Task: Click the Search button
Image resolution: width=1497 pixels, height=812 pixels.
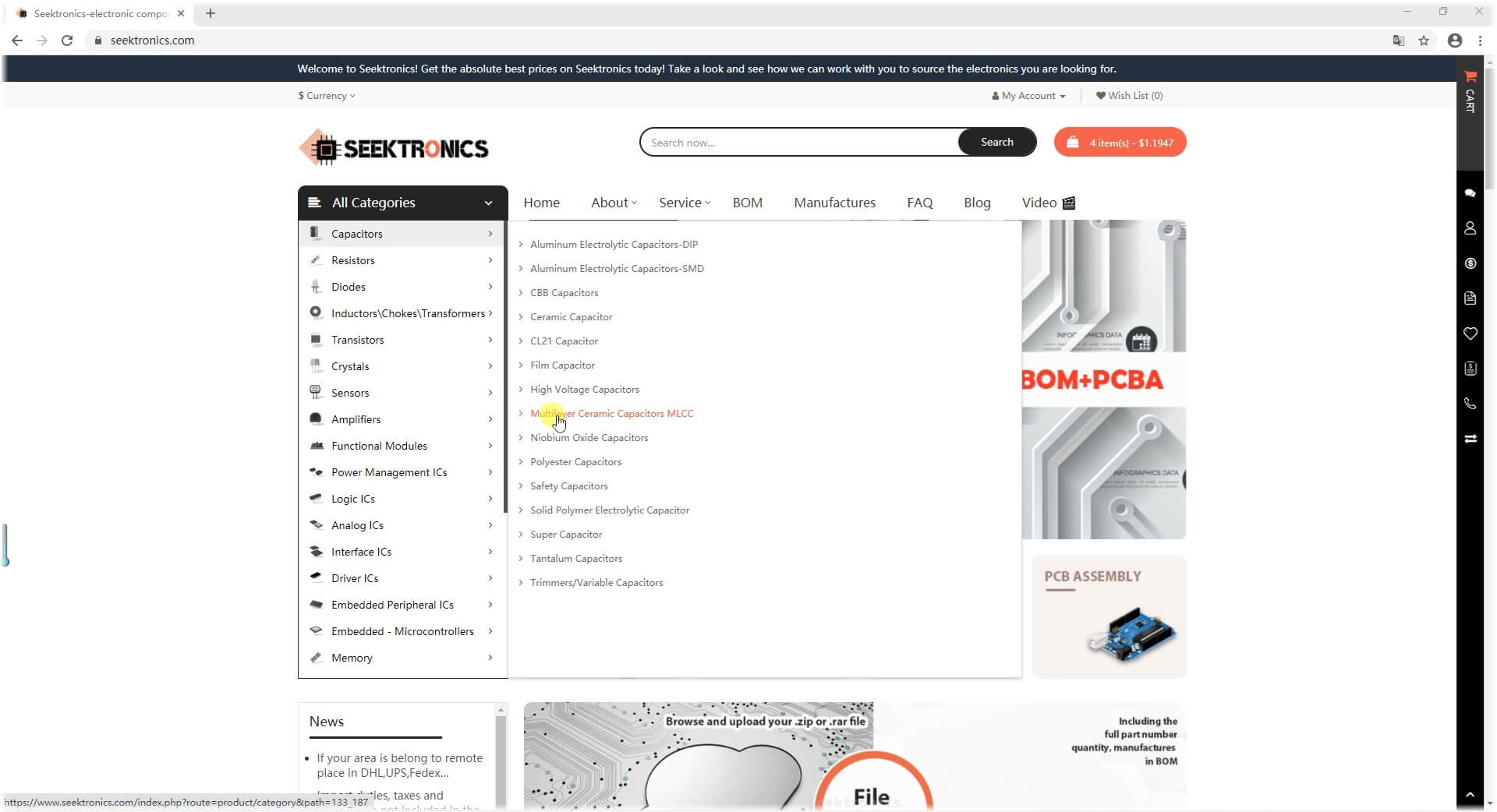Action: (996, 142)
